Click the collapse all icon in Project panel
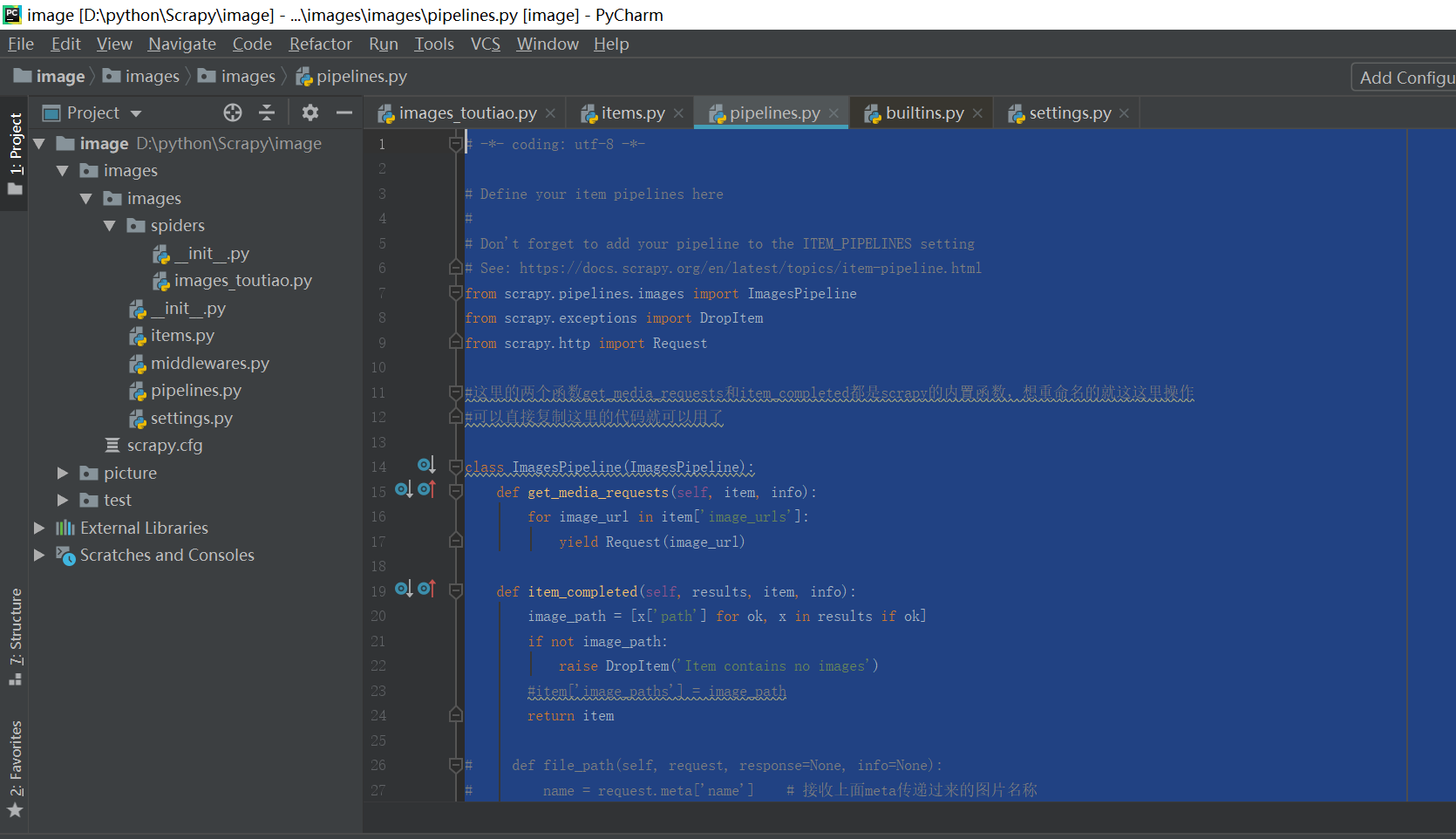The height and width of the screenshot is (839, 1456). point(267,113)
